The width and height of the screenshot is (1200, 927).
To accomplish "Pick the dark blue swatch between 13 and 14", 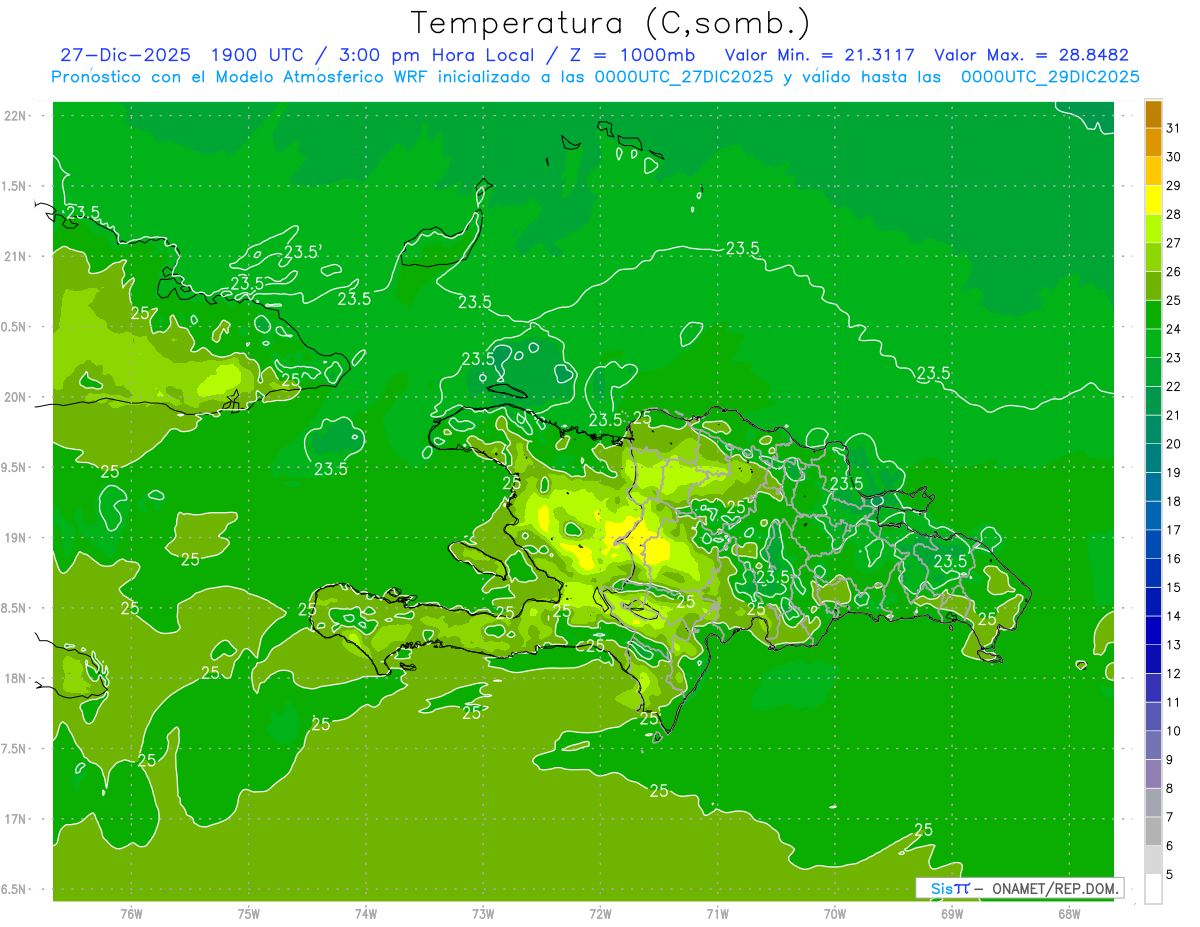I will 1153,630.
